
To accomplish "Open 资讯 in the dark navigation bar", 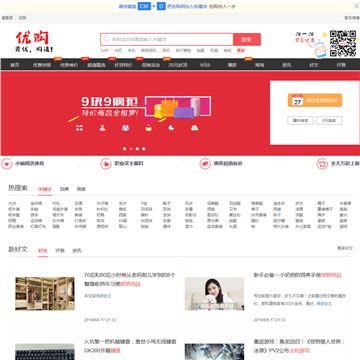I will point(287,65).
